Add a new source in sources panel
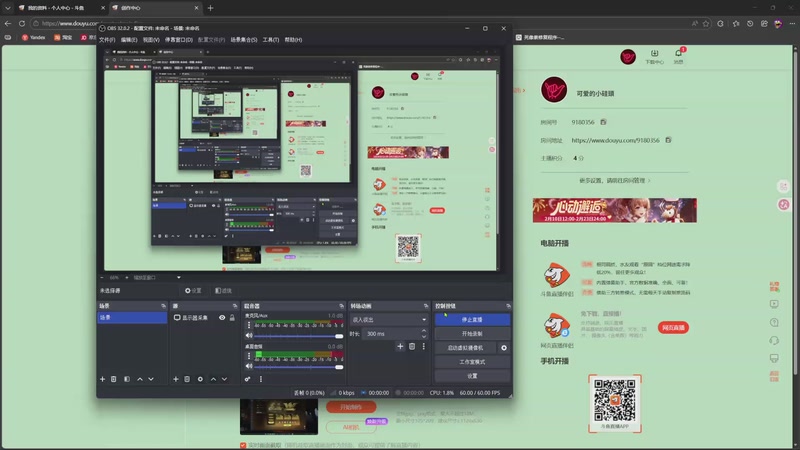The height and width of the screenshot is (450, 800). 176,379
